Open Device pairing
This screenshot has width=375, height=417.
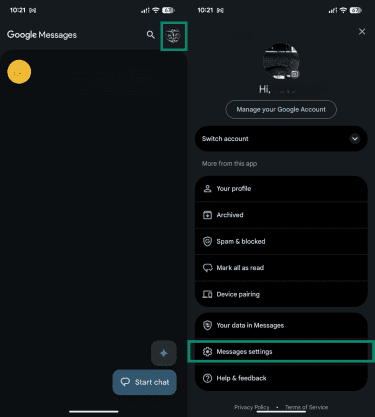click(281, 294)
